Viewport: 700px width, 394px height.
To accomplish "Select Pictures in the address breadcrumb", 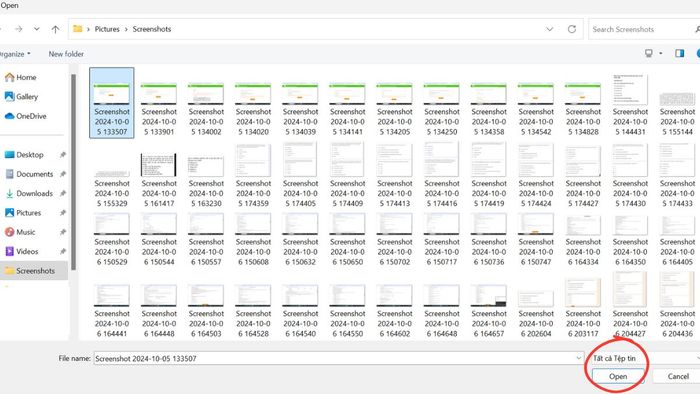I will (x=107, y=29).
